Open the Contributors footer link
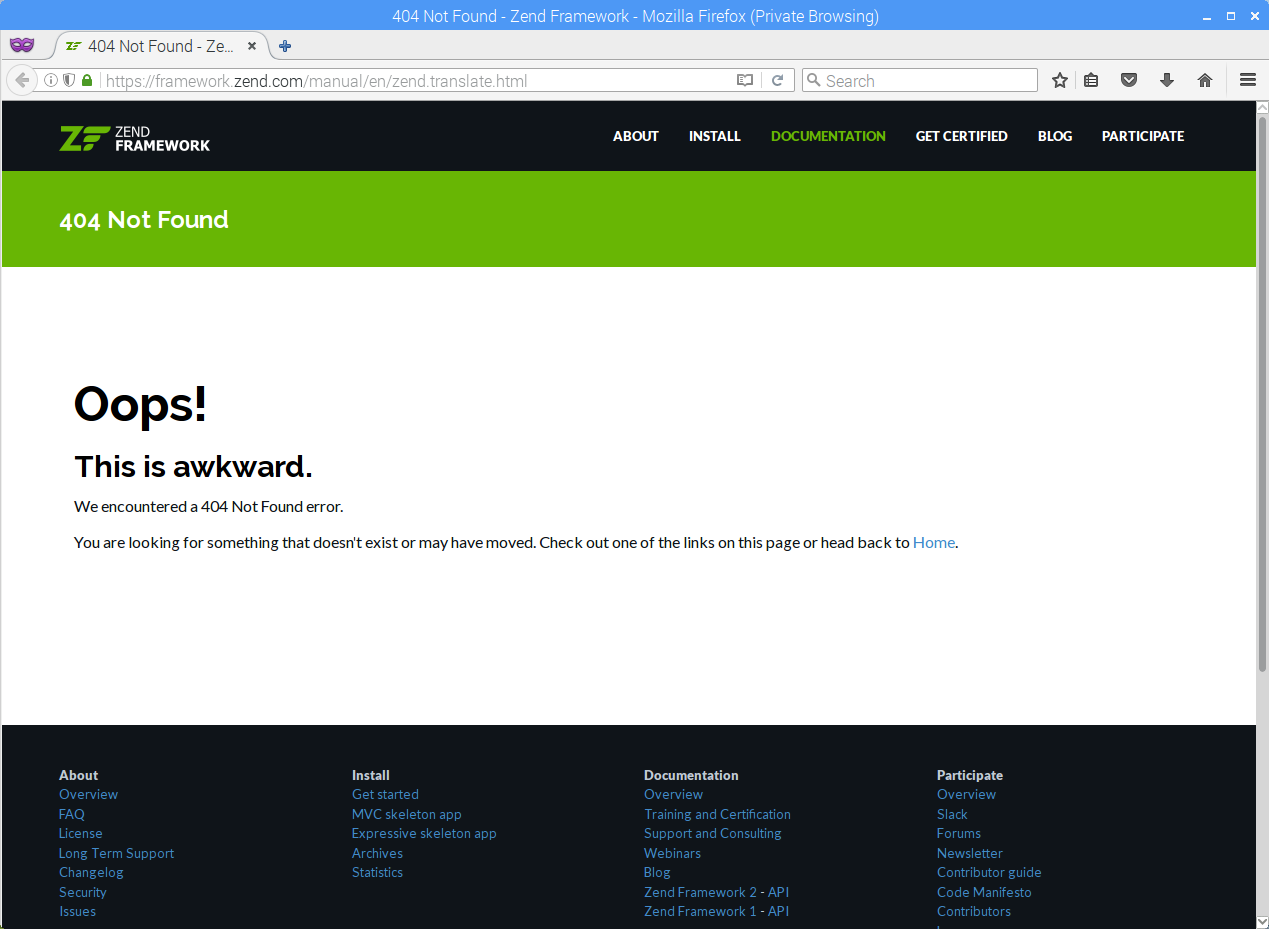 974,911
